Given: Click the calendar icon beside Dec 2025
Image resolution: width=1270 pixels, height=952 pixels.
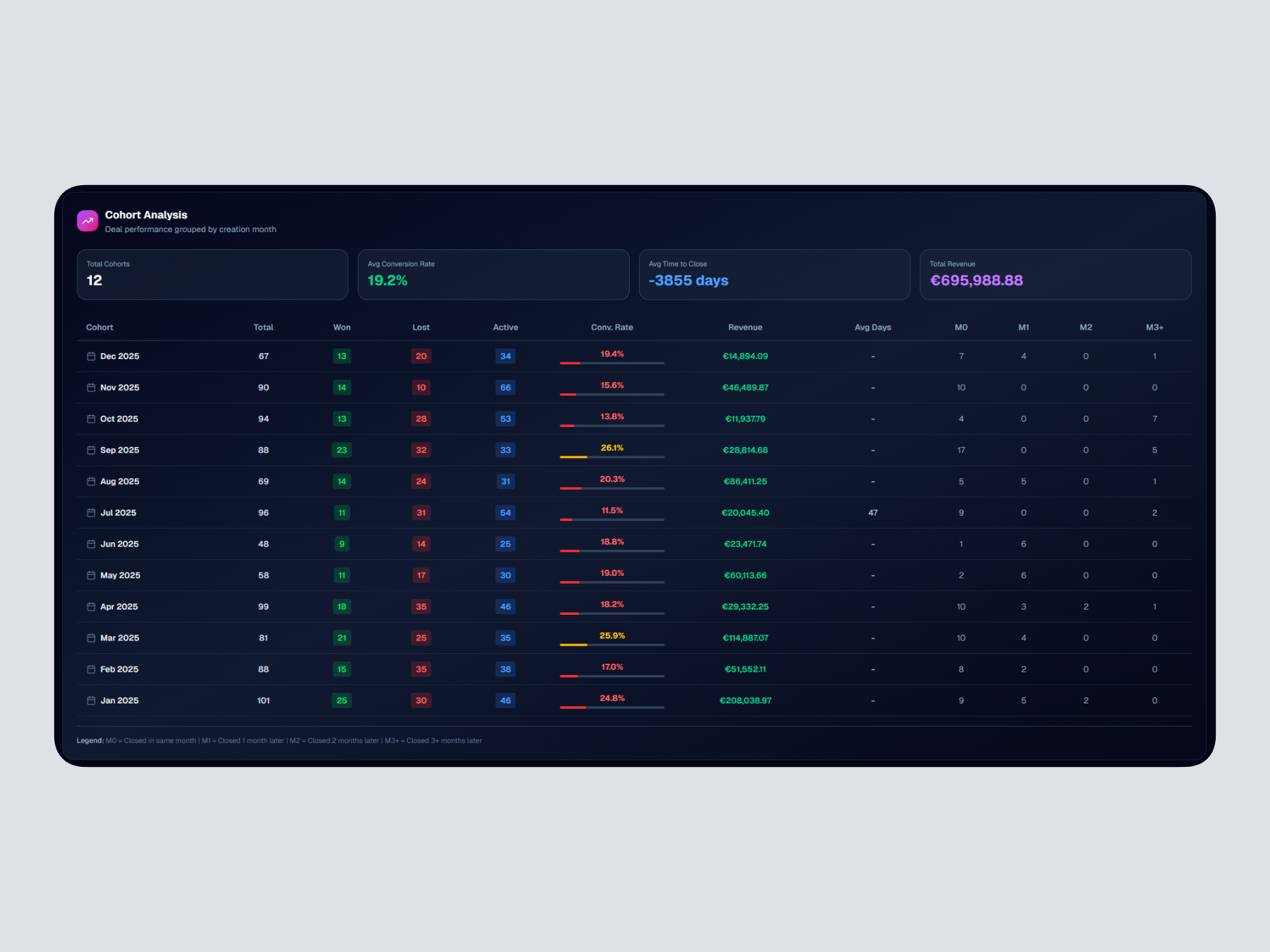Looking at the screenshot, I should pyautogui.click(x=91, y=356).
